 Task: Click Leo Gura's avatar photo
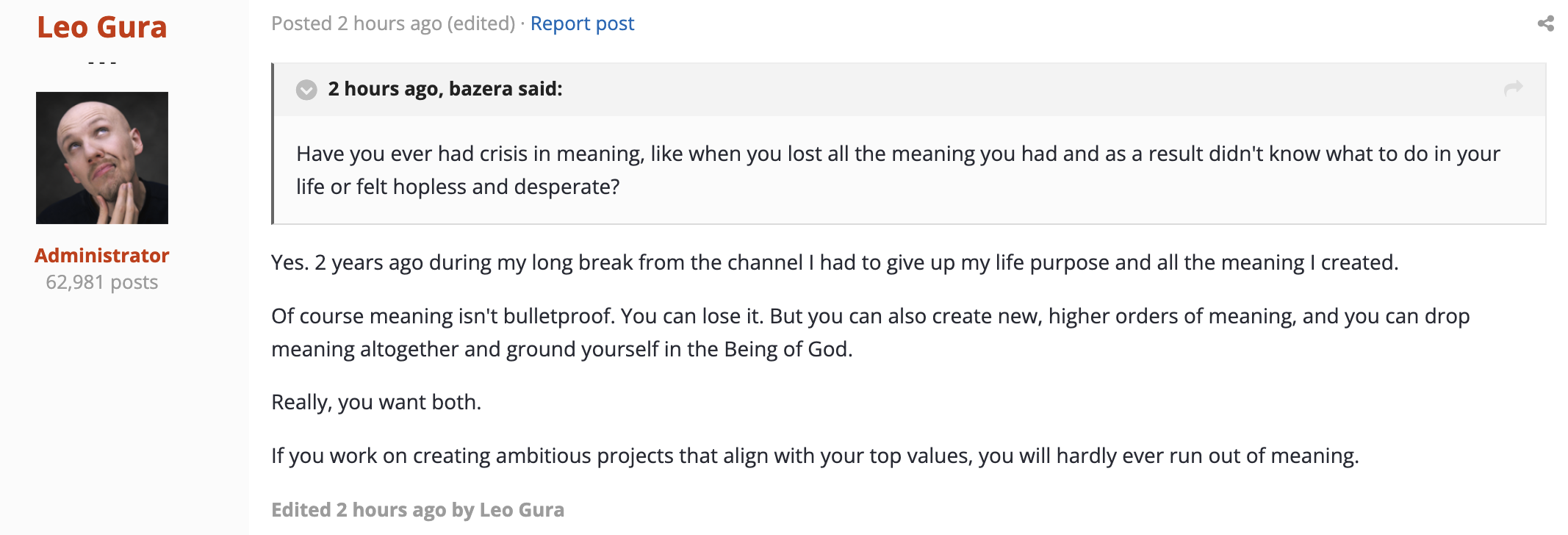coord(102,158)
